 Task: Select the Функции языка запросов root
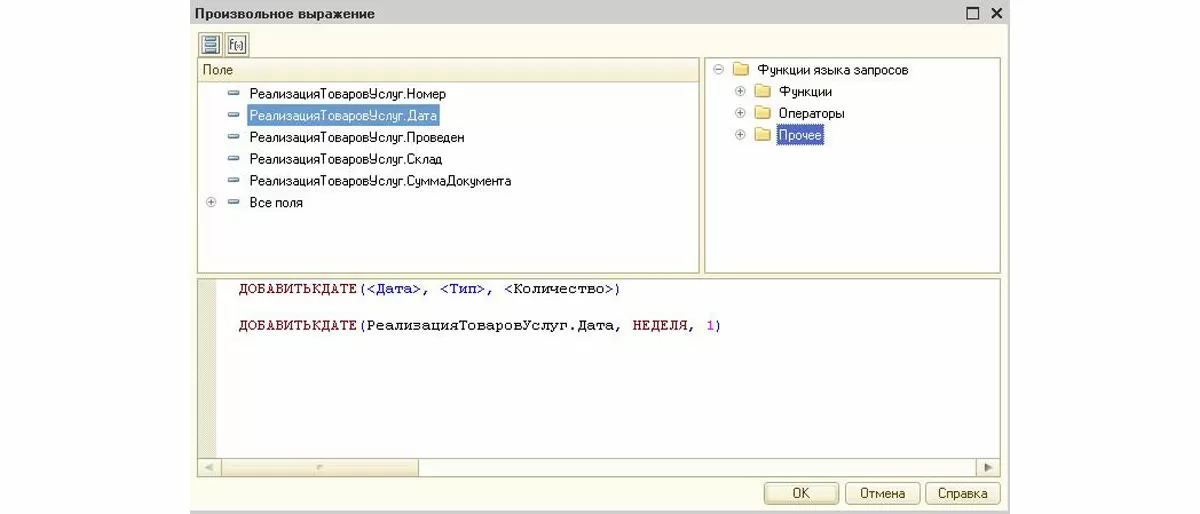coord(833,70)
